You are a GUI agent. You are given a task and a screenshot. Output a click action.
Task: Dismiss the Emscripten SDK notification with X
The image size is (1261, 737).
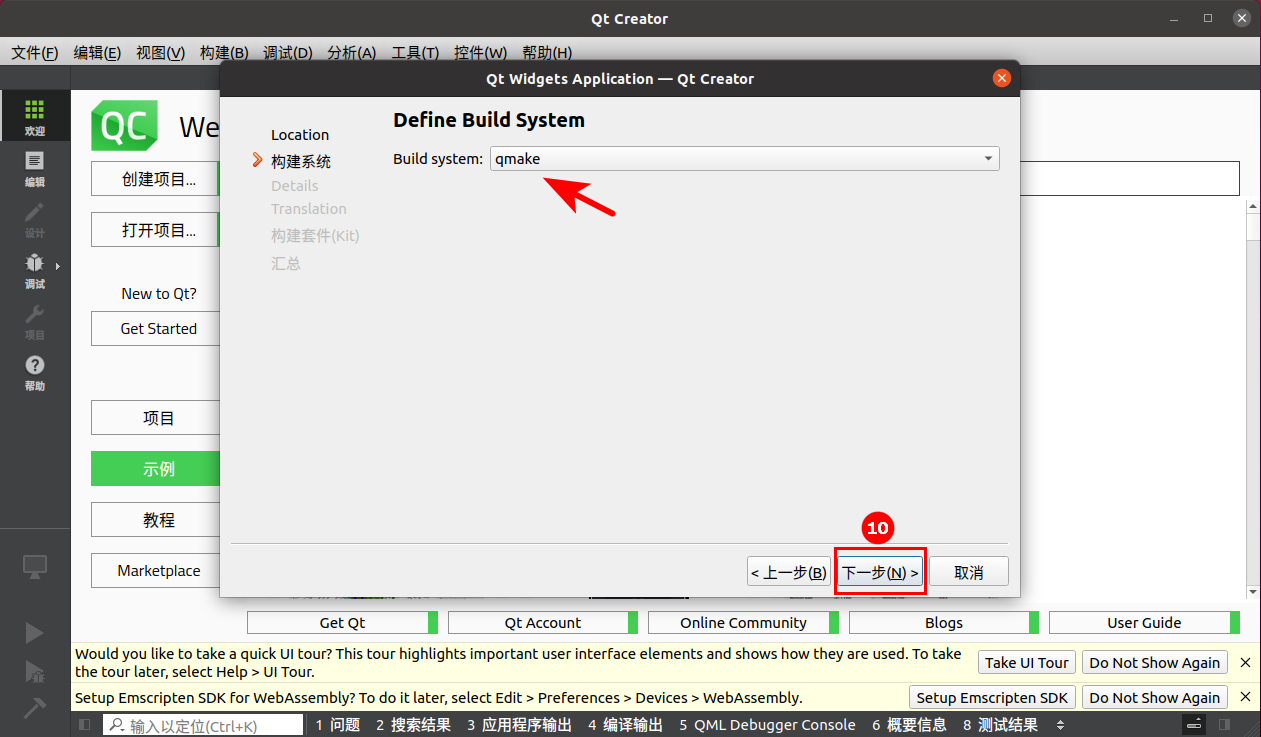[x=1245, y=697]
